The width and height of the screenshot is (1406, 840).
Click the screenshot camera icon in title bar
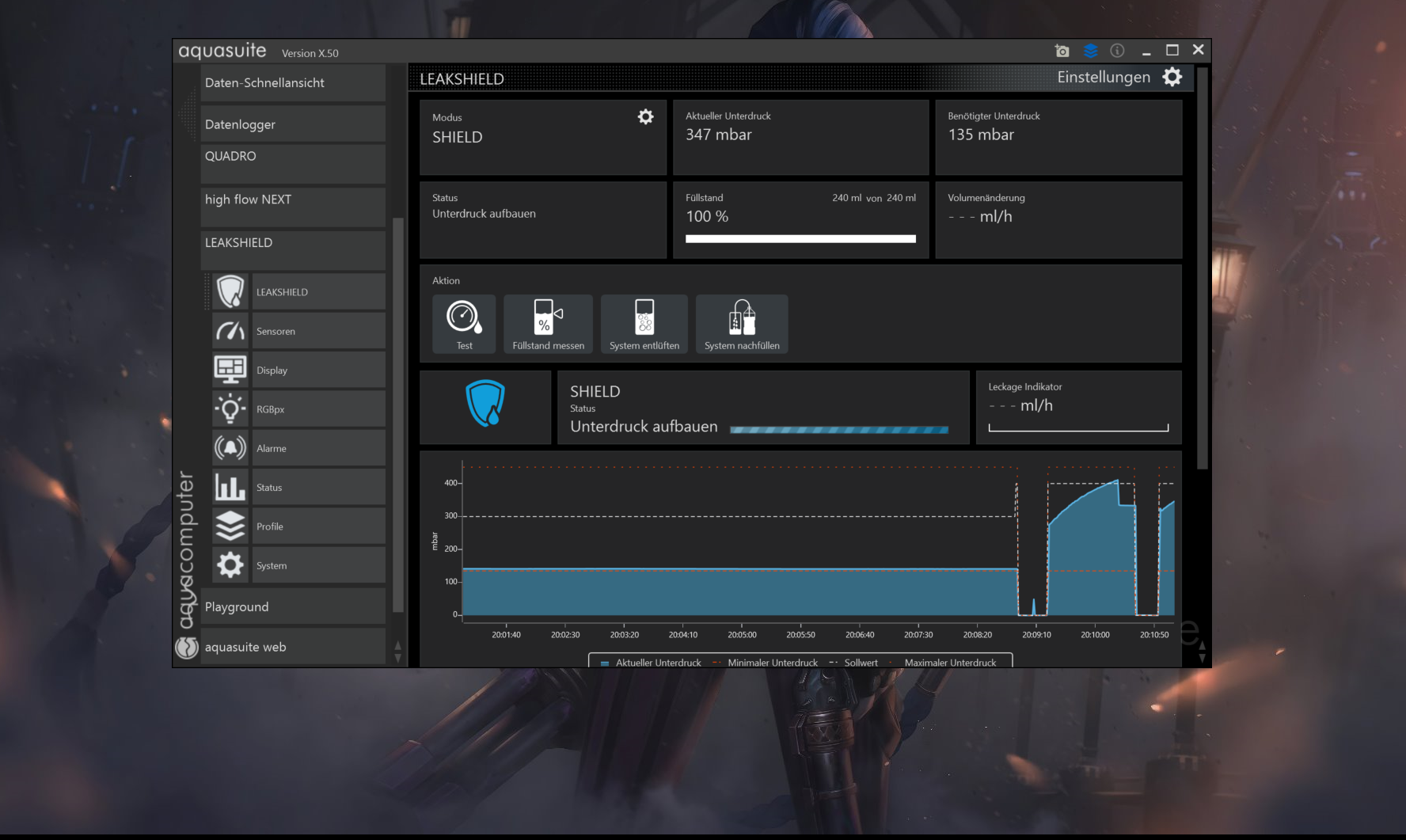pyautogui.click(x=1062, y=51)
